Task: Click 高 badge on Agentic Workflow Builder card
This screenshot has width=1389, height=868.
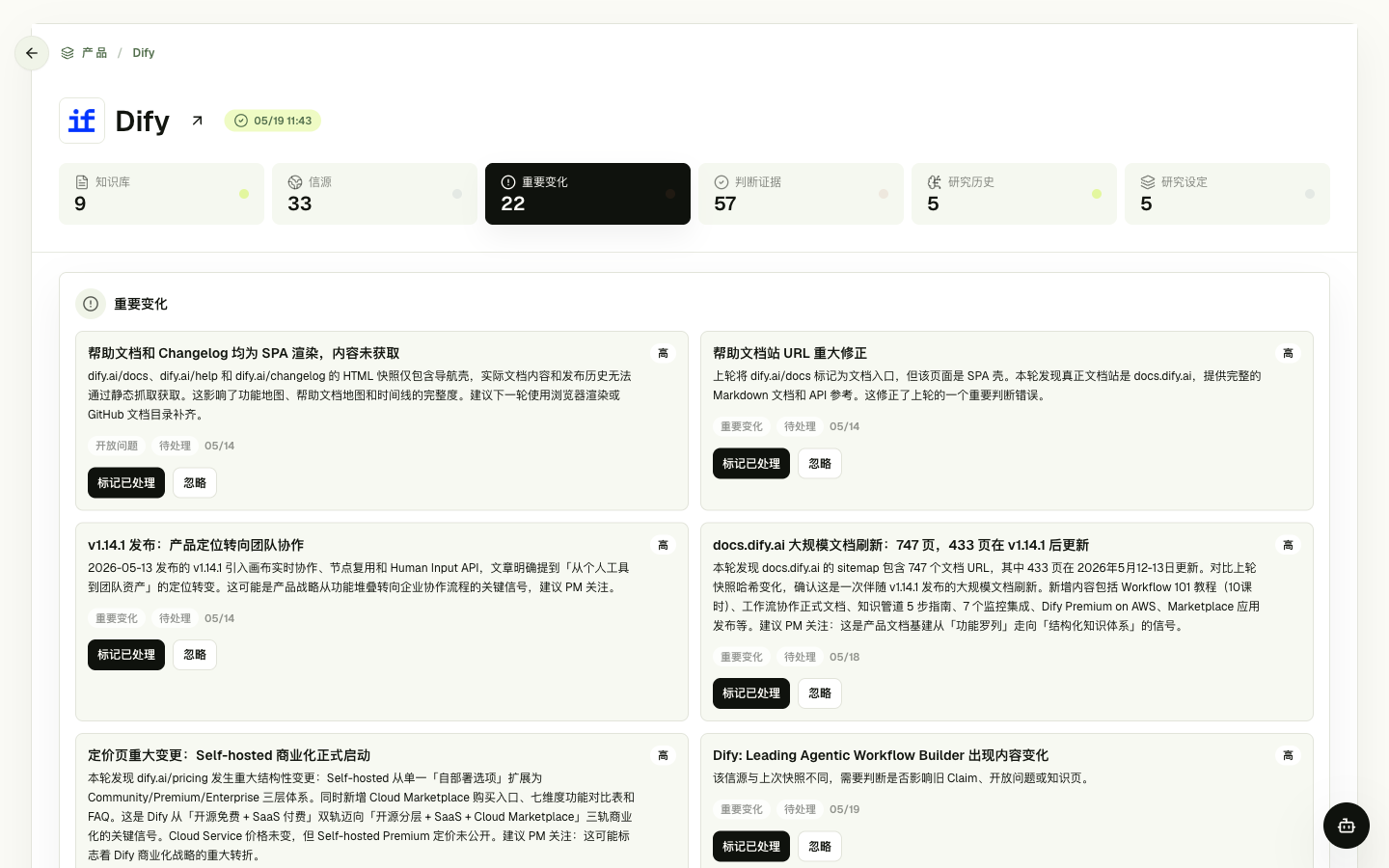Action: (x=1288, y=755)
